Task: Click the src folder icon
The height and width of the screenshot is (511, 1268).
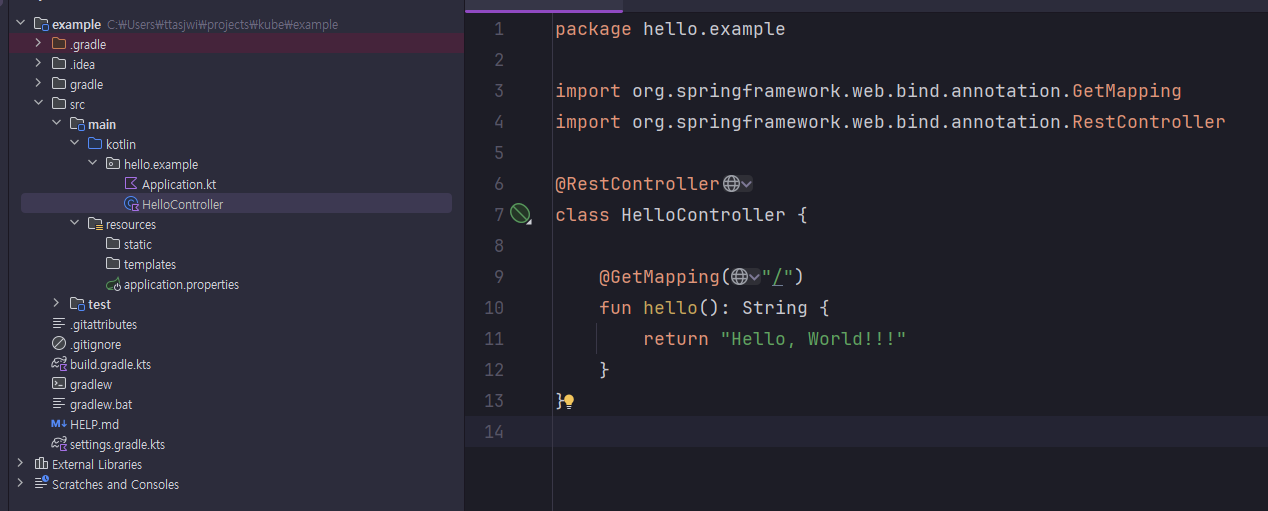Action: pyautogui.click(x=59, y=104)
